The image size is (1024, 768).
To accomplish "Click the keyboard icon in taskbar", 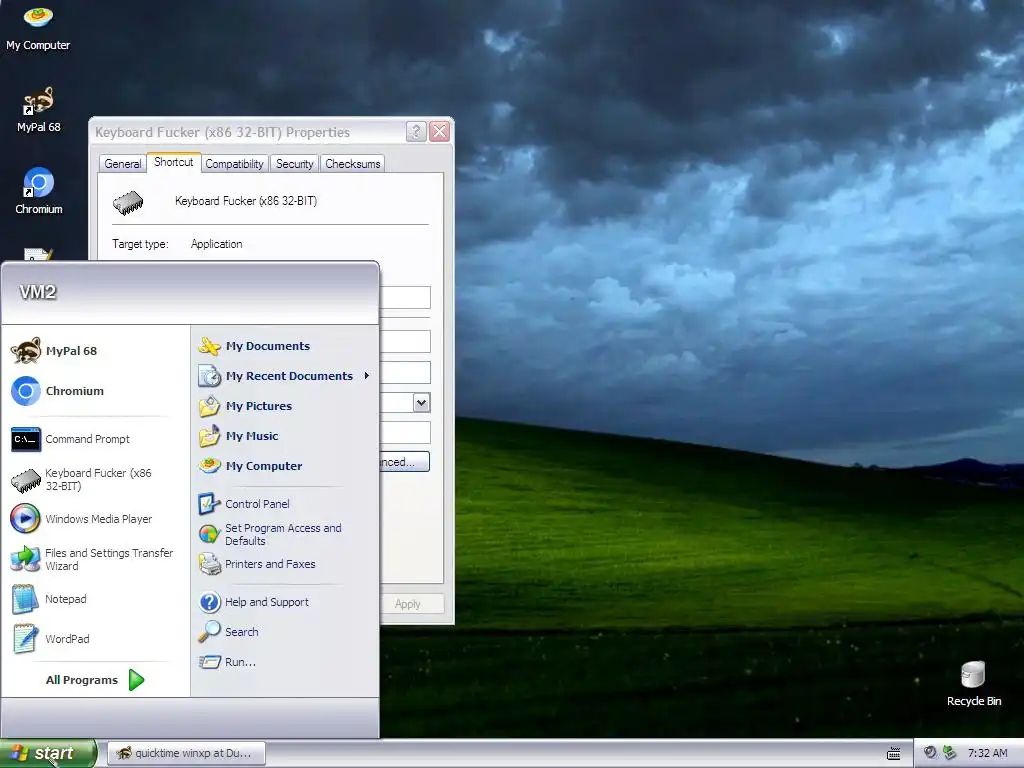I will point(893,754).
